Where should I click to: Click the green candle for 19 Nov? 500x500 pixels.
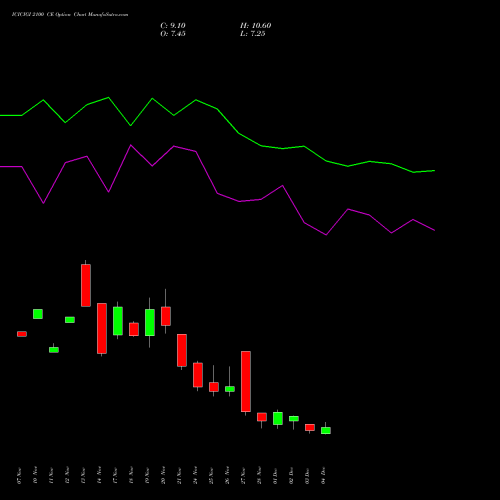tap(150, 323)
